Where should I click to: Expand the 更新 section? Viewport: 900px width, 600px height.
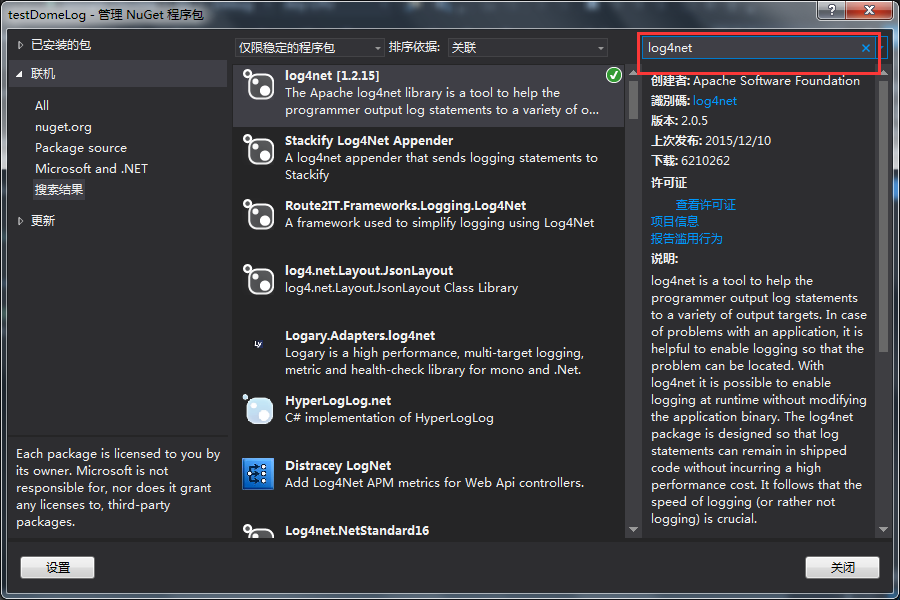(x=21, y=220)
